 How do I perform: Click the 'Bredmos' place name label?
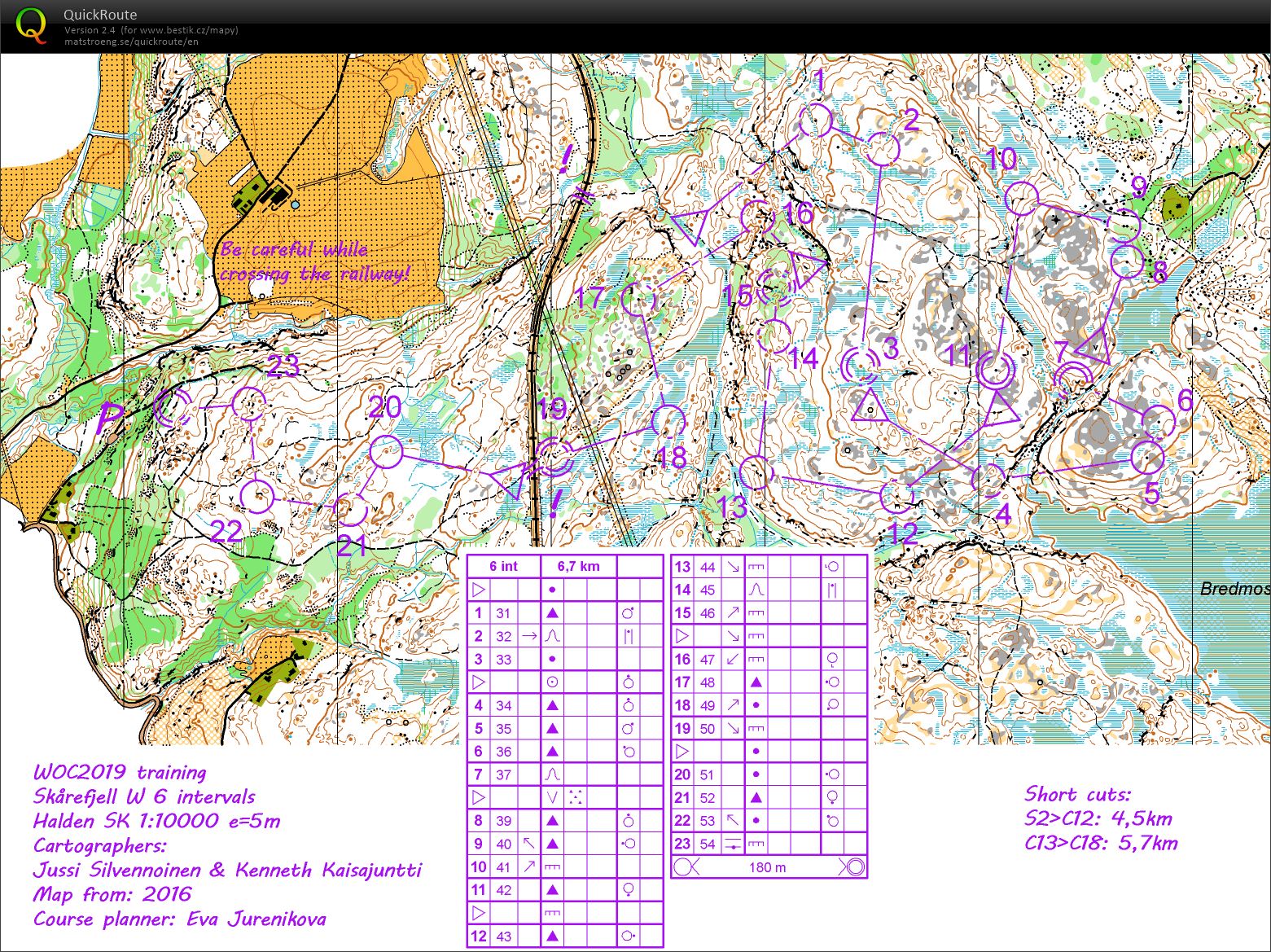(1235, 588)
